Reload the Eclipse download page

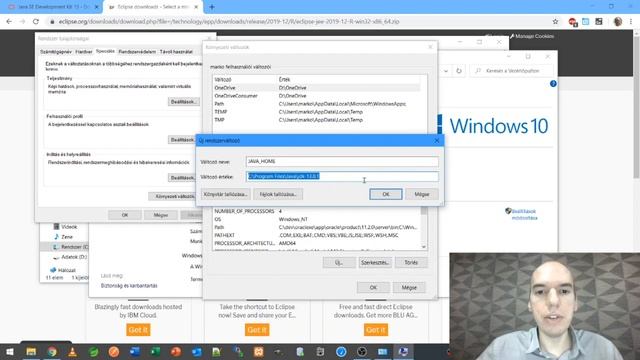(36, 21)
